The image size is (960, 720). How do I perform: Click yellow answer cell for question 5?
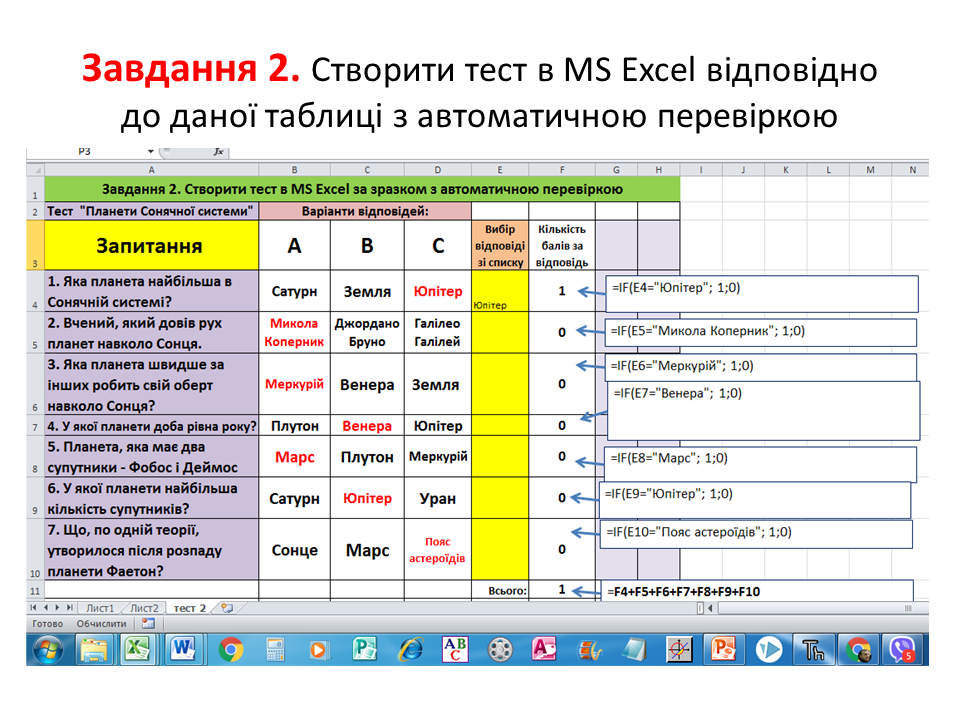500,457
